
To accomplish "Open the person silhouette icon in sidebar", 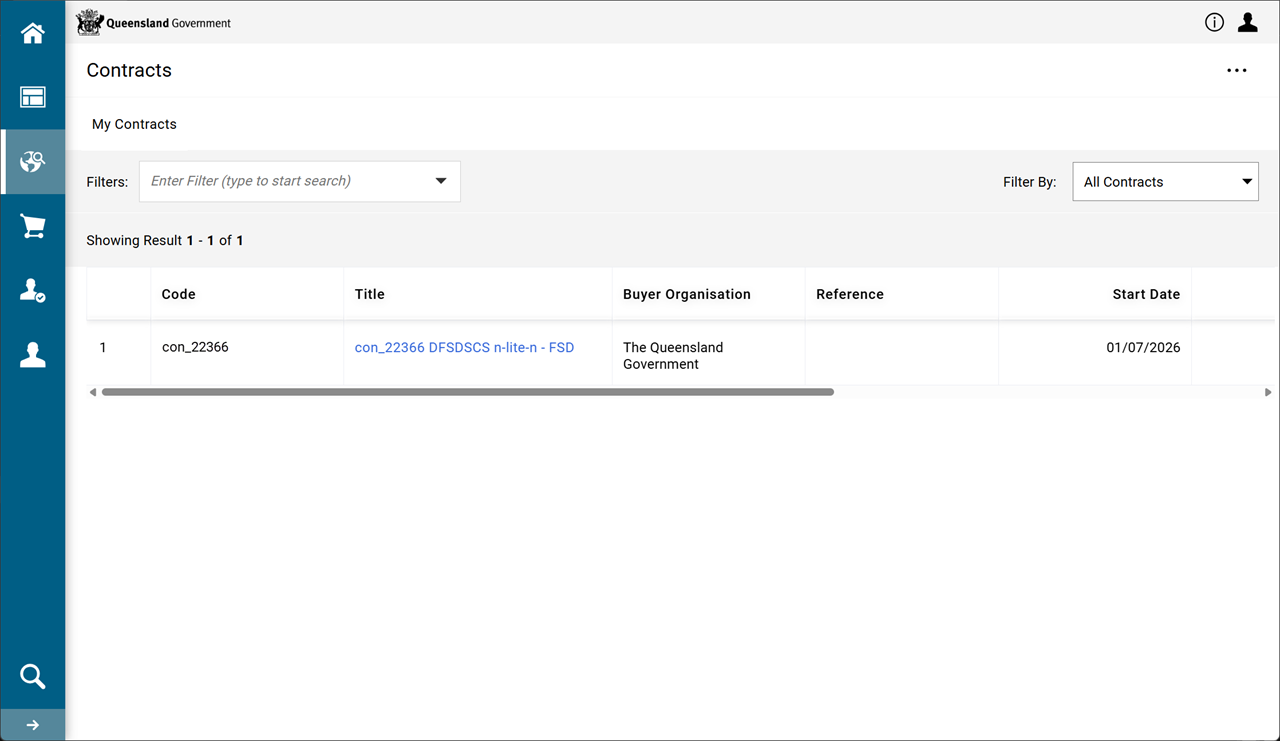I will click(33, 355).
